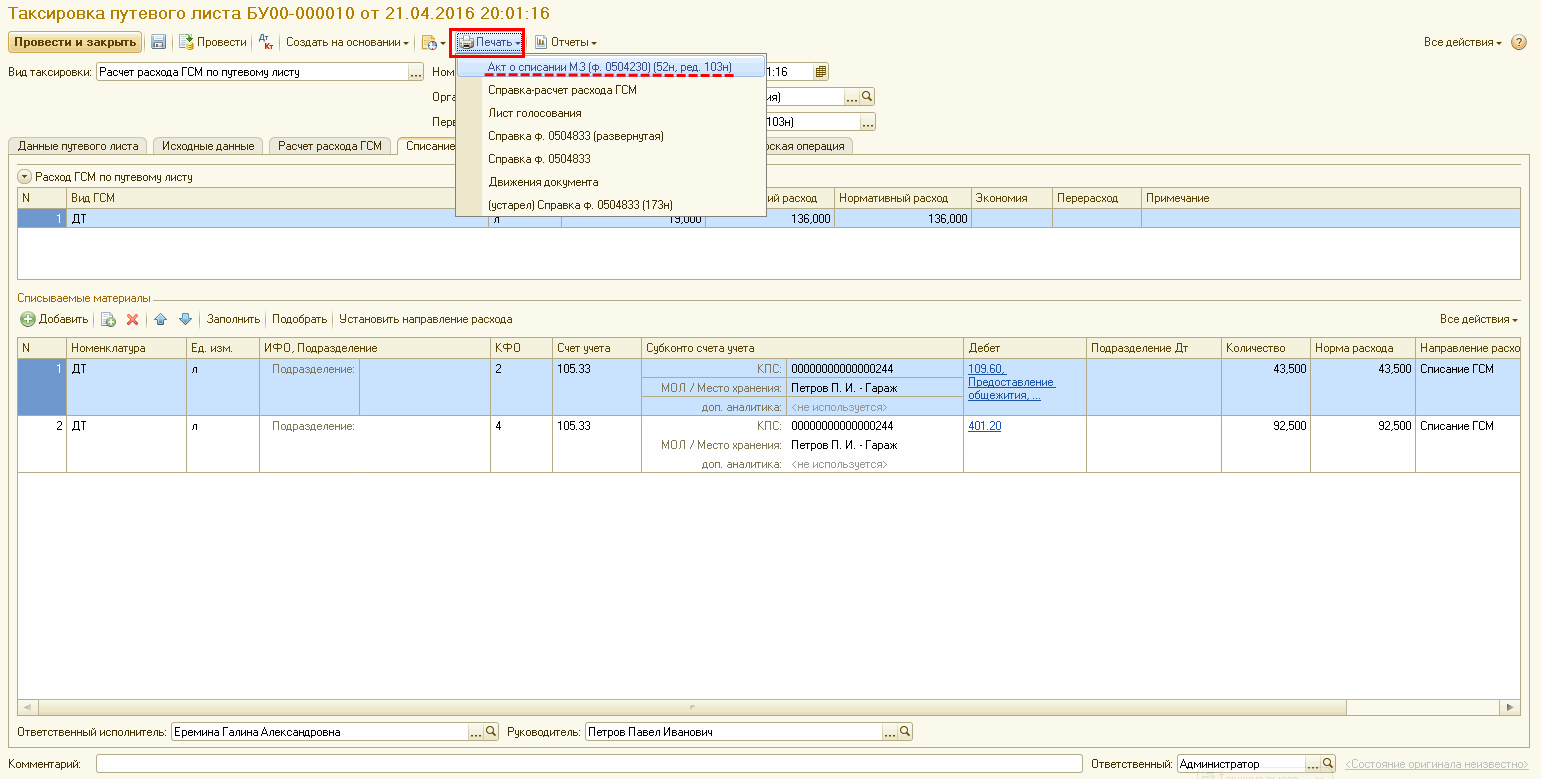1541x779 pixels.
Task: Click Экономия column header
Action: (x=1012, y=198)
